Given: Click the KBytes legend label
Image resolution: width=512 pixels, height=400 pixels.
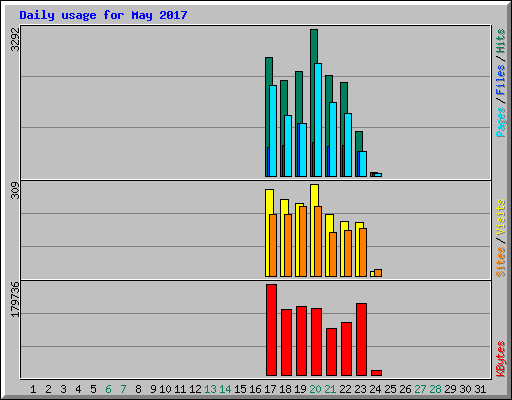Looking at the screenshot, I should (x=500, y=359).
